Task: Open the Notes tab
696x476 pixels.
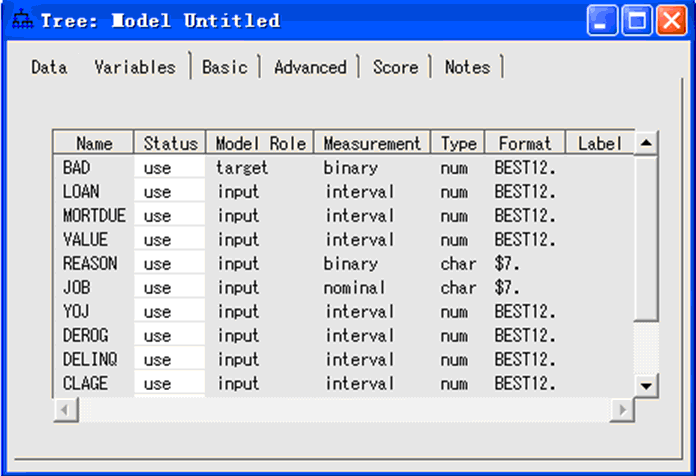Action: pos(467,67)
